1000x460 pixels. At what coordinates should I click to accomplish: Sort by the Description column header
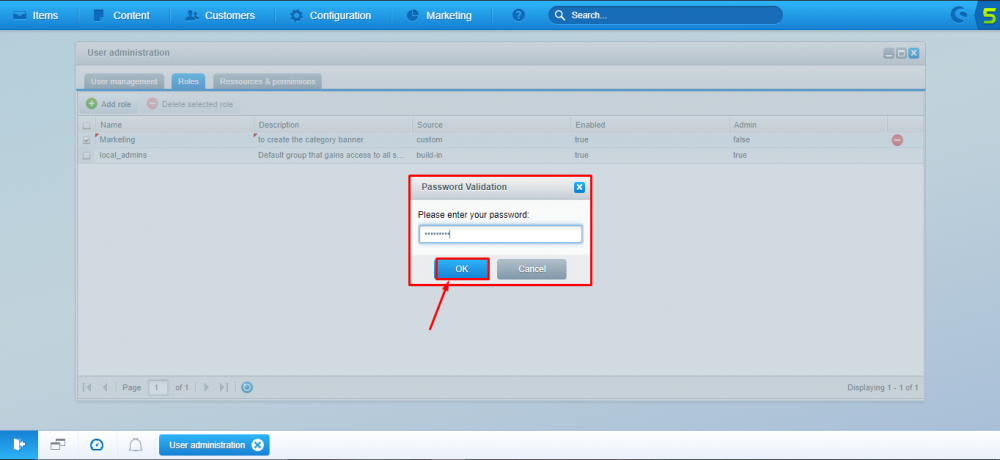click(x=333, y=125)
